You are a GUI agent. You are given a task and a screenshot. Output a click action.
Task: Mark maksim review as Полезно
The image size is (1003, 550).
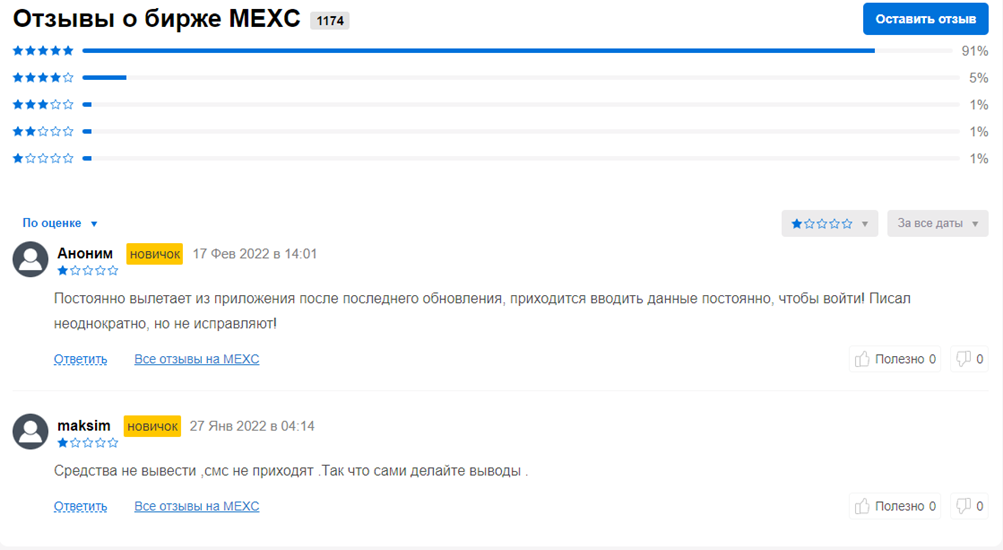(895, 506)
